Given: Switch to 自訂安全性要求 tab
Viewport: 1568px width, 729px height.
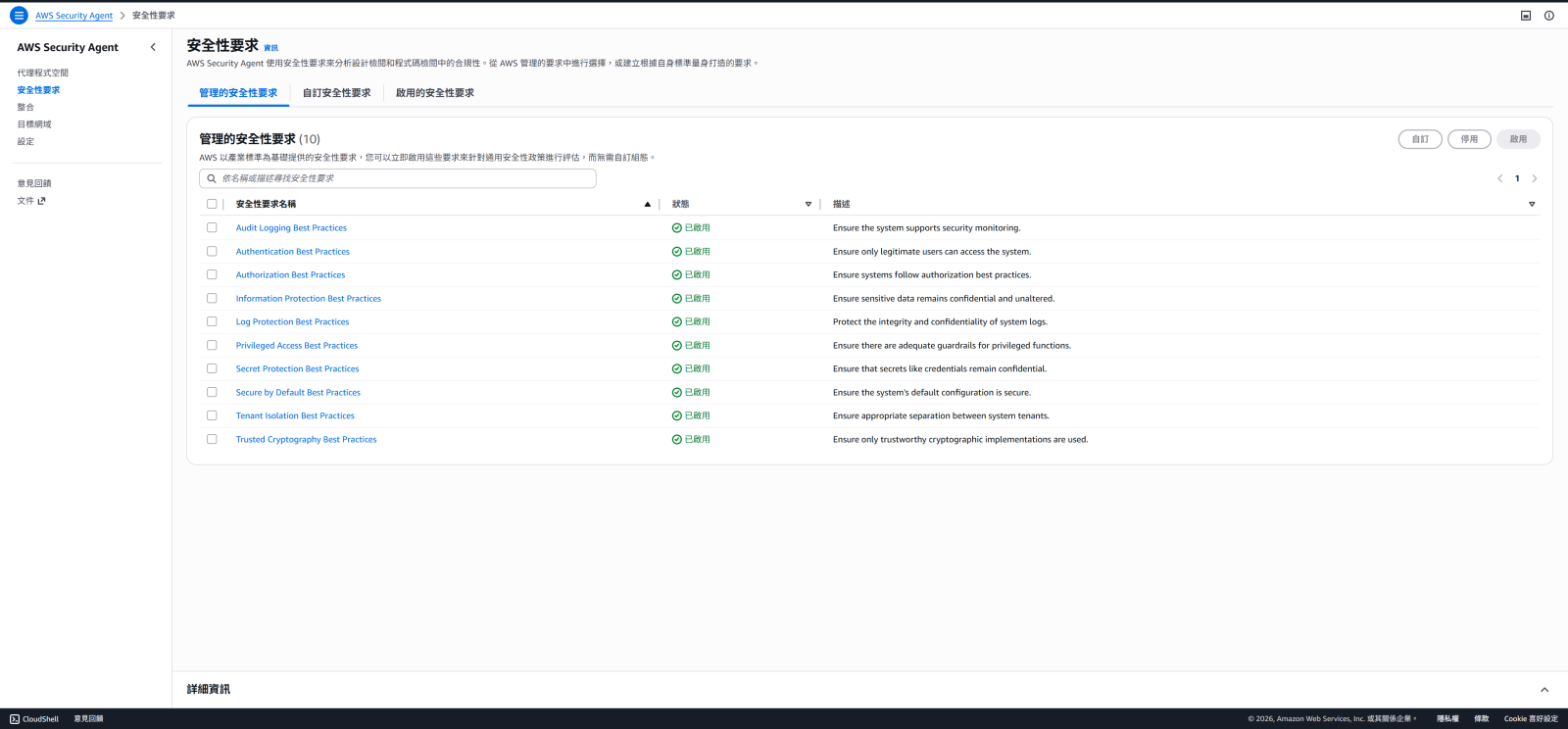Looking at the screenshot, I should tap(337, 93).
